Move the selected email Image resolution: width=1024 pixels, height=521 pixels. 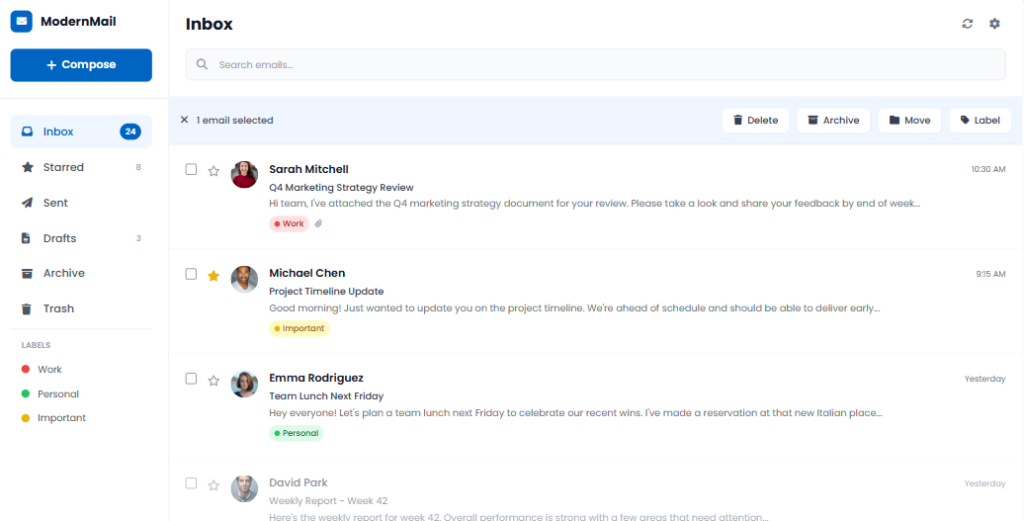[x=910, y=120]
